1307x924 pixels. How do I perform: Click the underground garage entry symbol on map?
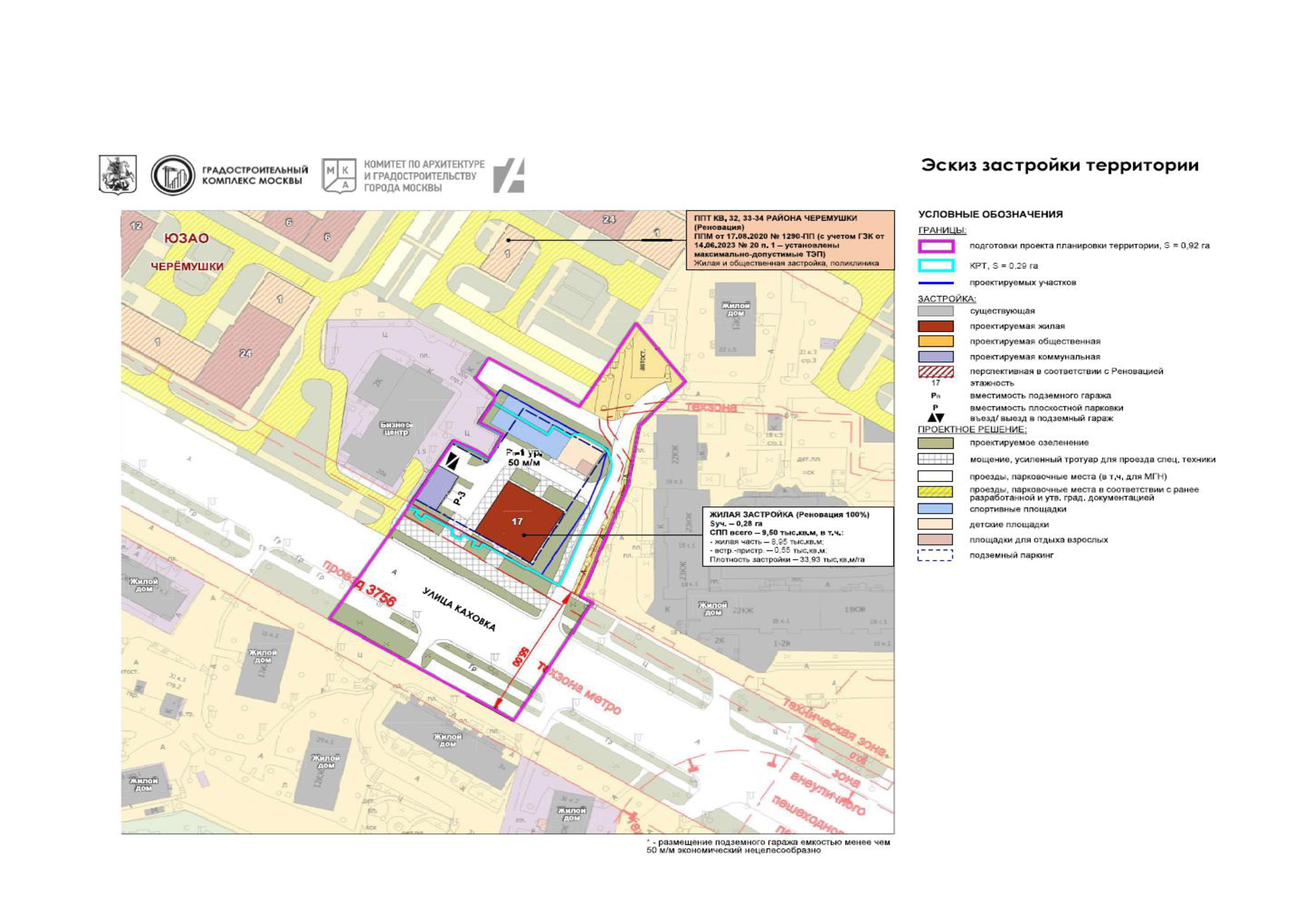pyautogui.click(x=453, y=461)
